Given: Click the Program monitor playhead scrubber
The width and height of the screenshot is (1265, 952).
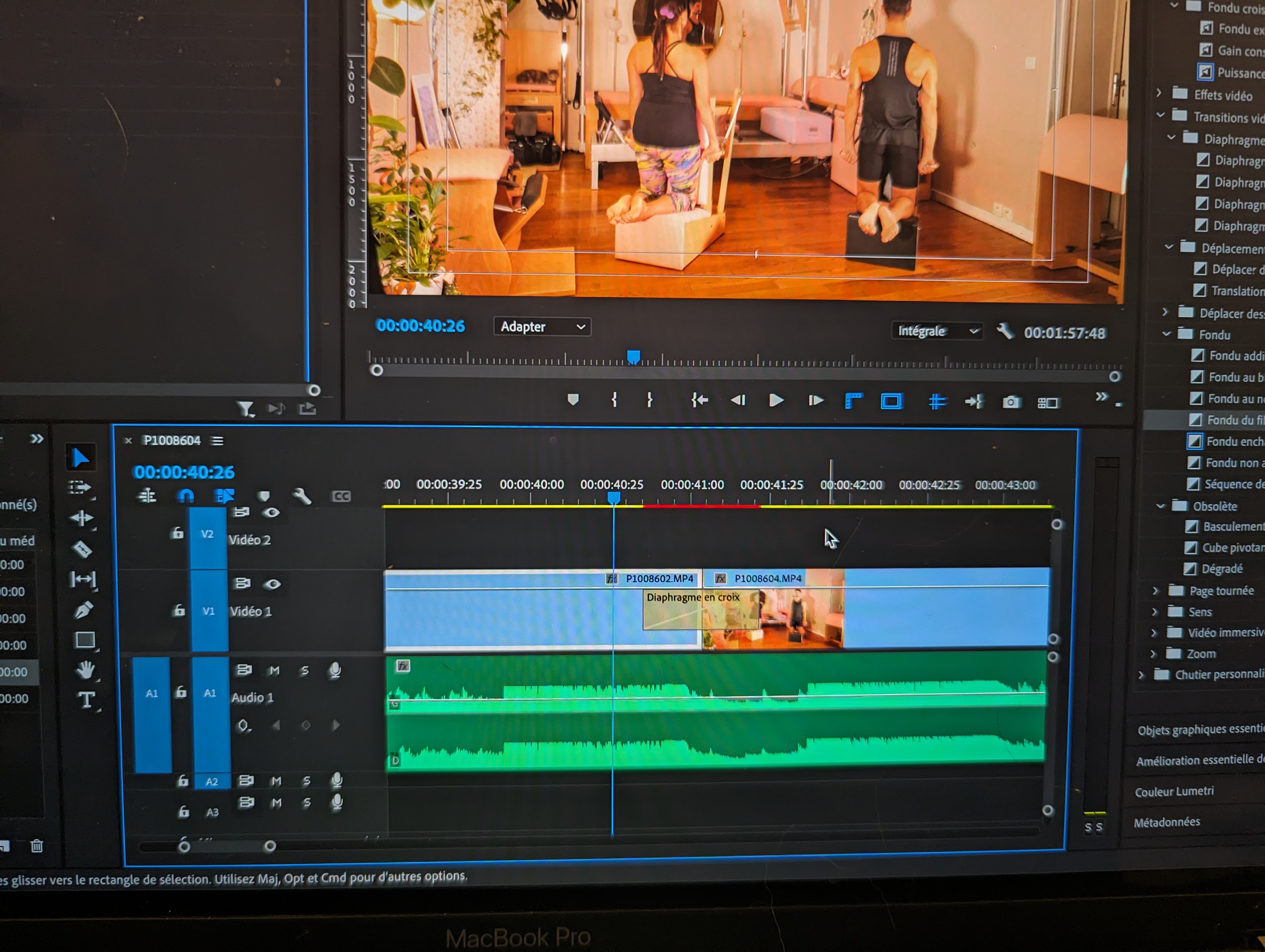Looking at the screenshot, I should pyautogui.click(x=633, y=357).
